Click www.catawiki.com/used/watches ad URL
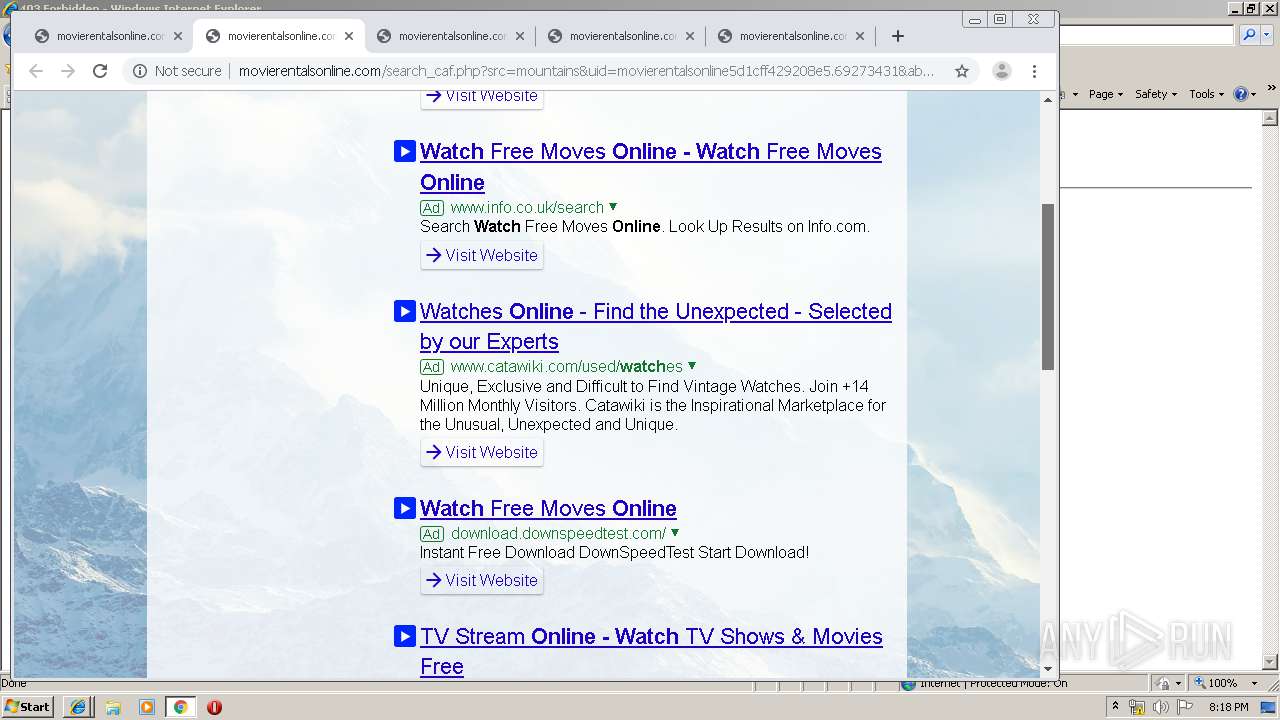Image resolution: width=1280 pixels, height=720 pixels. pyautogui.click(x=566, y=366)
